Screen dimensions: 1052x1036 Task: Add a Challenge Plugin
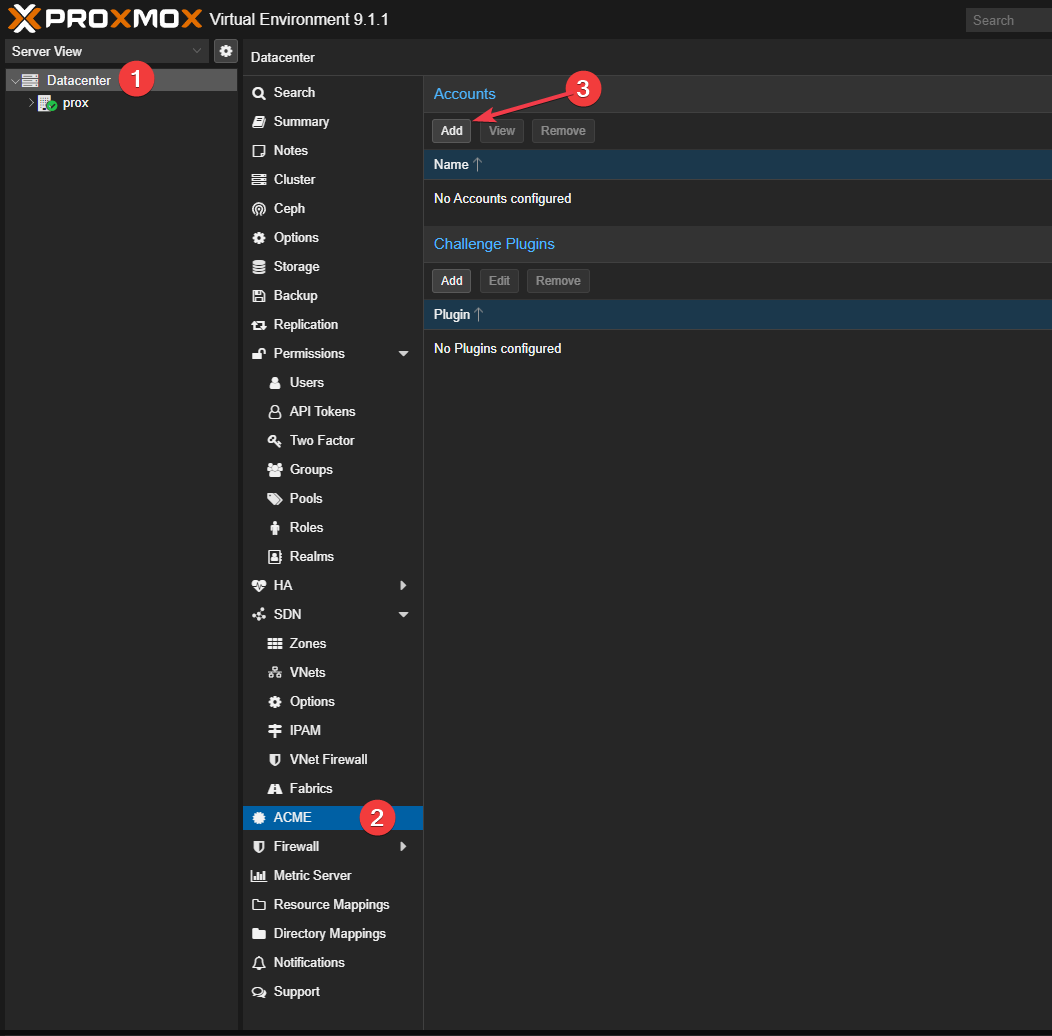click(x=452, y=281)
